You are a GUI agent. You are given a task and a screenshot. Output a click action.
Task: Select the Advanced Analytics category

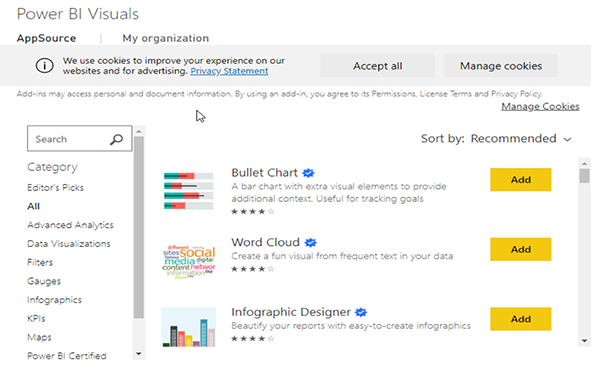70,225
